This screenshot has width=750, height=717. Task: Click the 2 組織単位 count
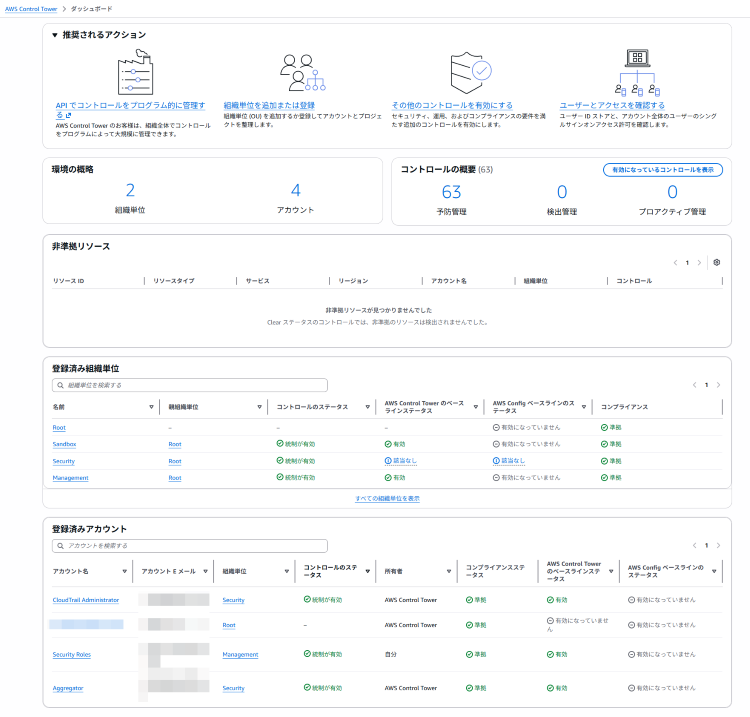point(130,190)
